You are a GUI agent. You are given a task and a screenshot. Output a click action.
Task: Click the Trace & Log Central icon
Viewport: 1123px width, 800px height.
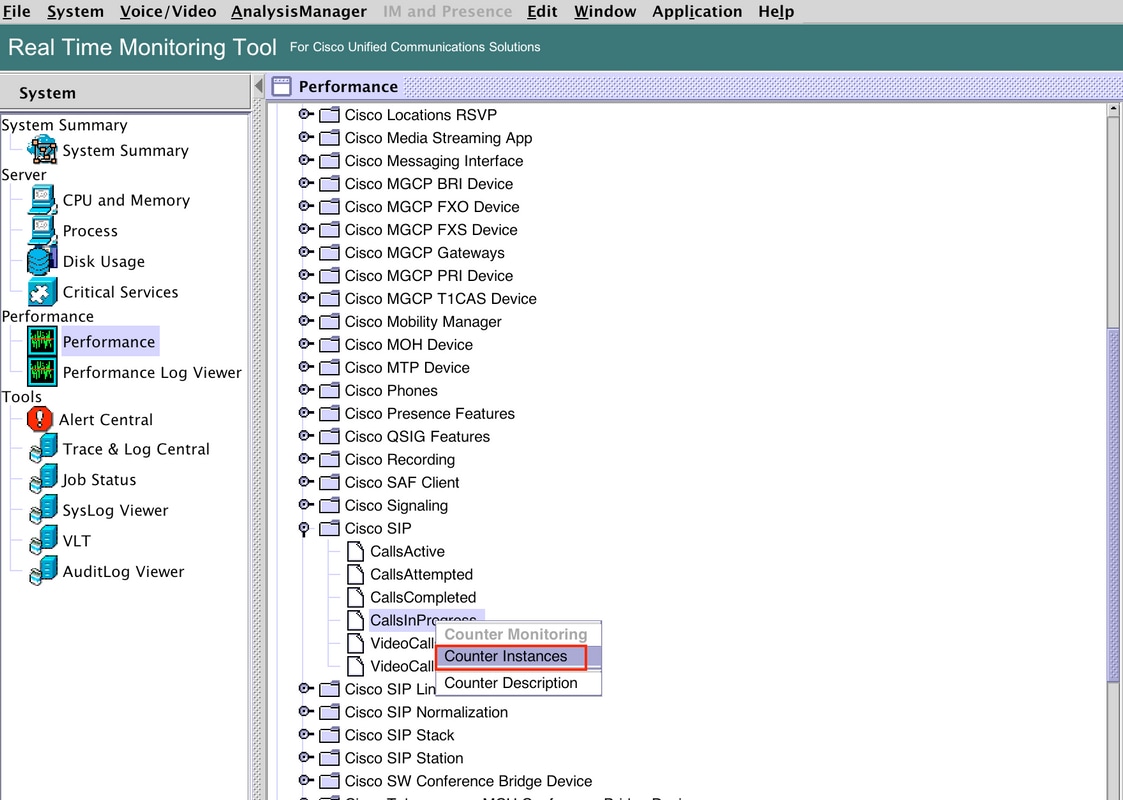click(43, 448)
